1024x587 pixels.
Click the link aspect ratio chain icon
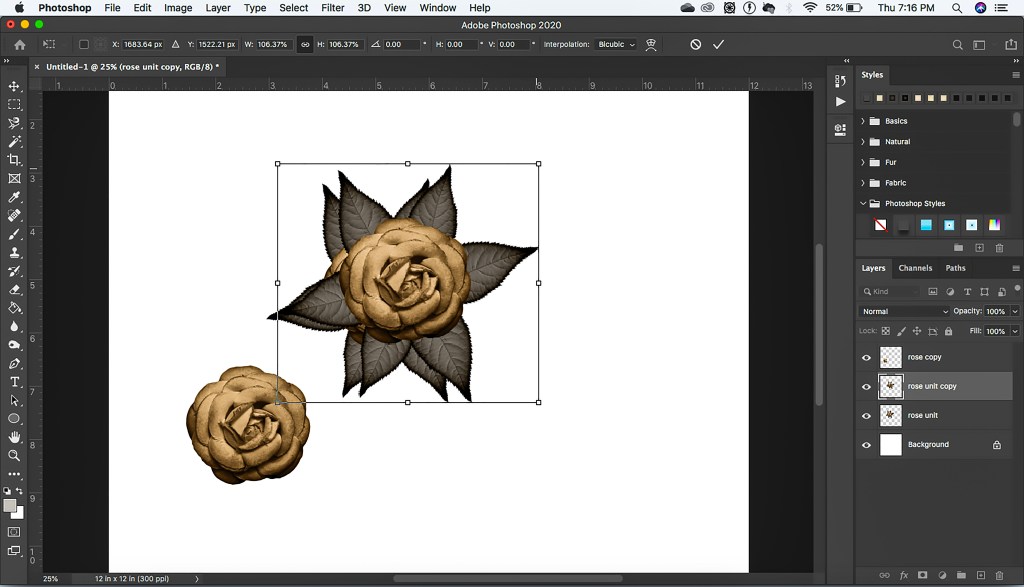coord(305,45)
